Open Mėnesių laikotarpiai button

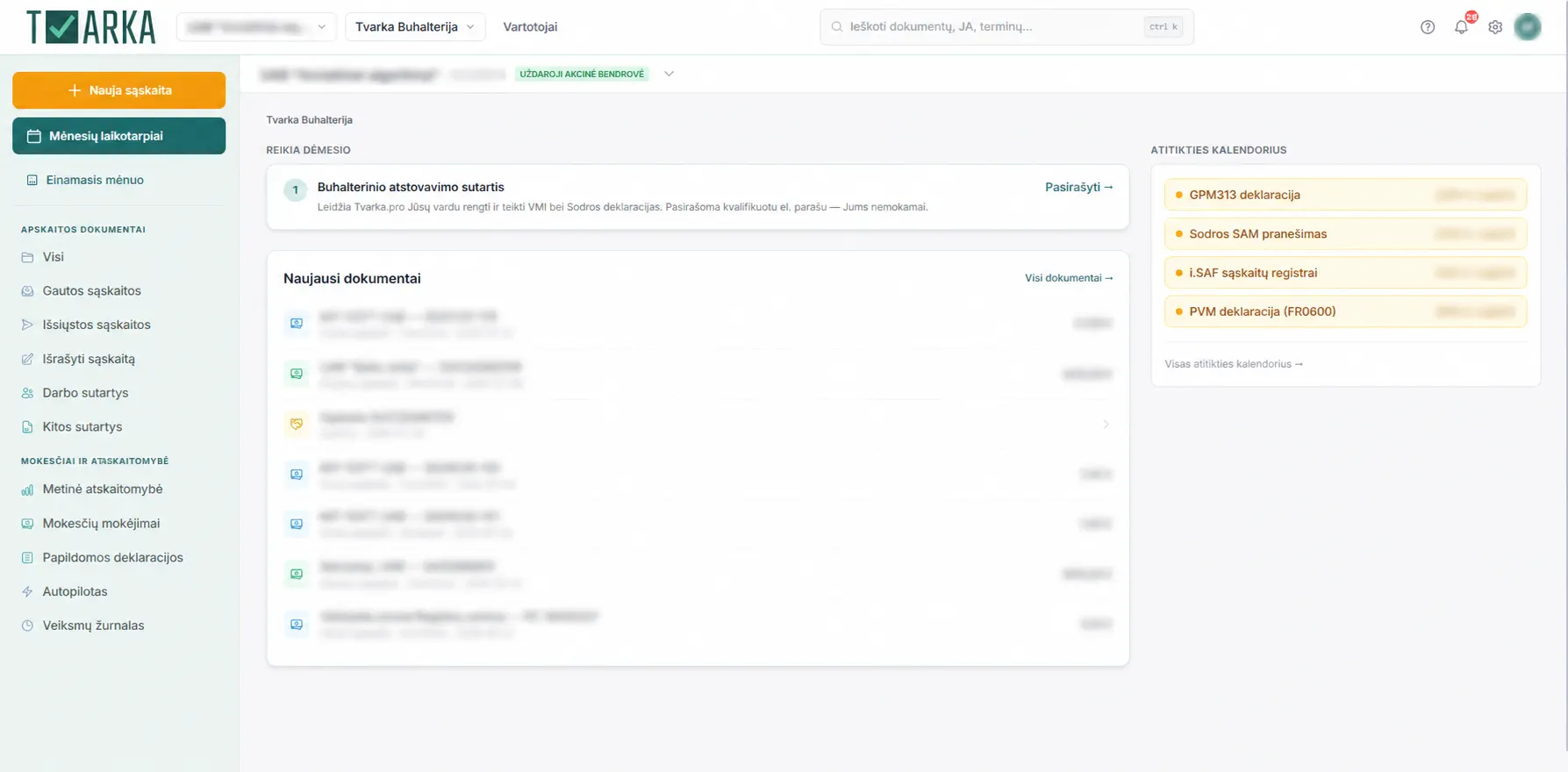[x=118, y=136]
